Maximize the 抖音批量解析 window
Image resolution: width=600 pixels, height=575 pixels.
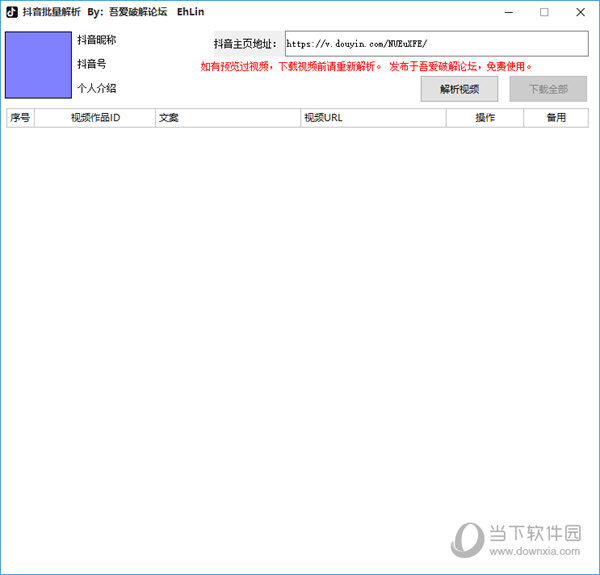(x=544, y=12)
